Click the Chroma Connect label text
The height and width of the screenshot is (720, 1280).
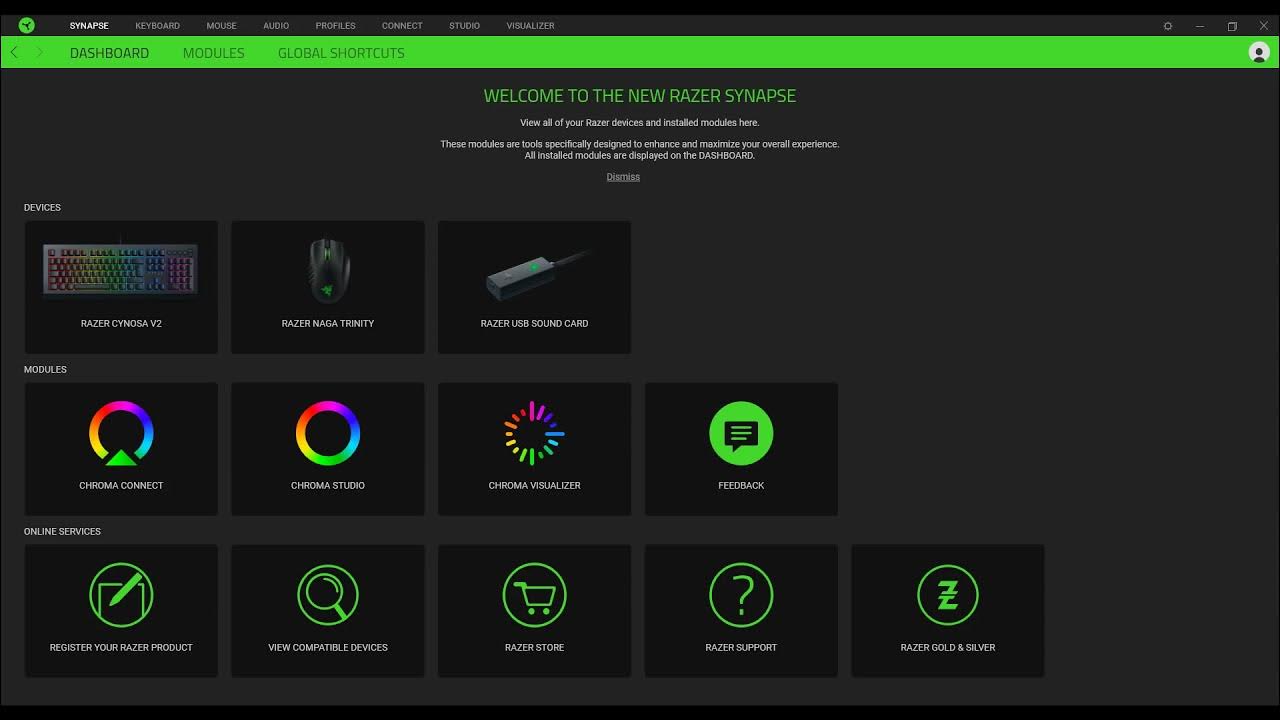coord(121,486)
